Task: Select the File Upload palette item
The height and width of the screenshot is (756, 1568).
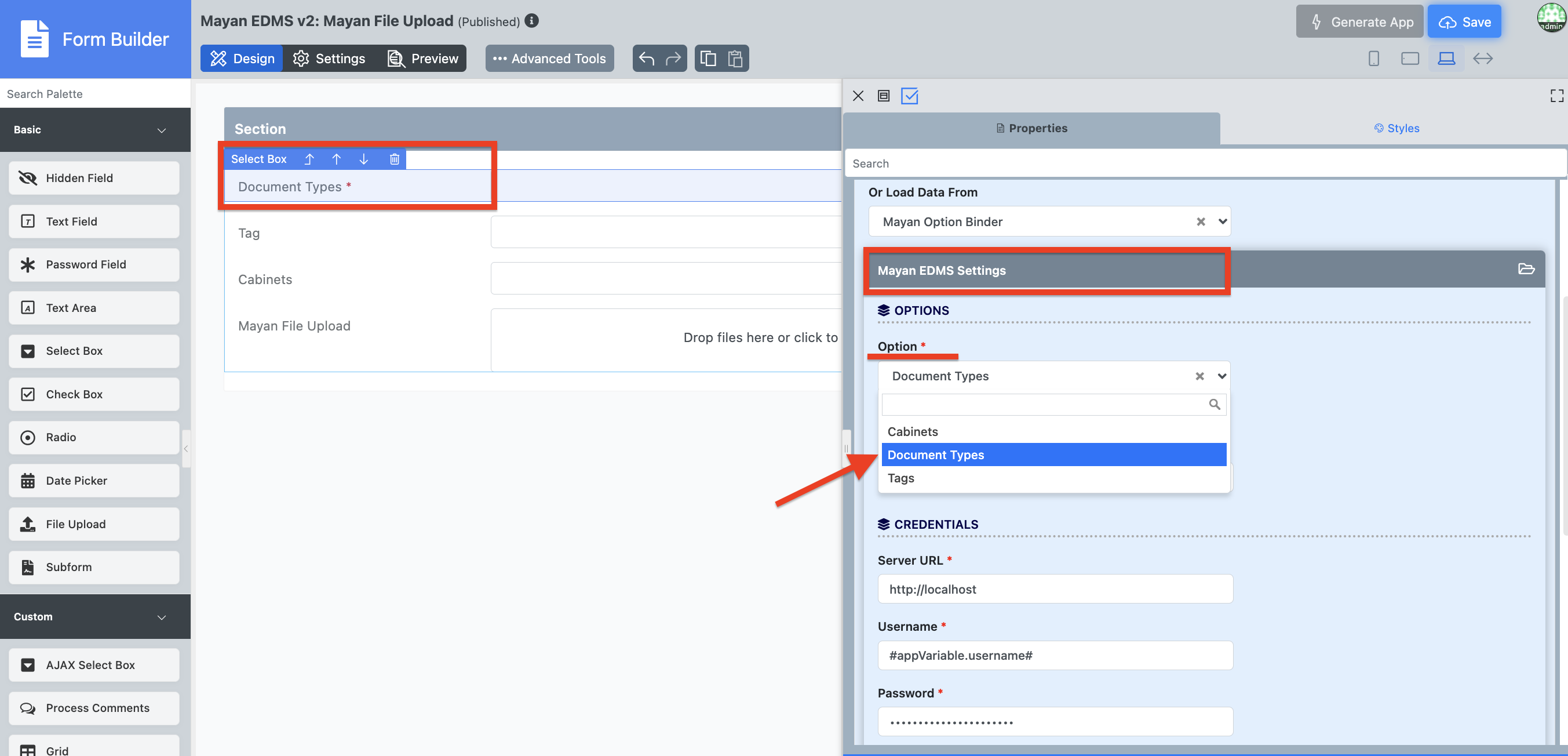Action: point(94,524)
